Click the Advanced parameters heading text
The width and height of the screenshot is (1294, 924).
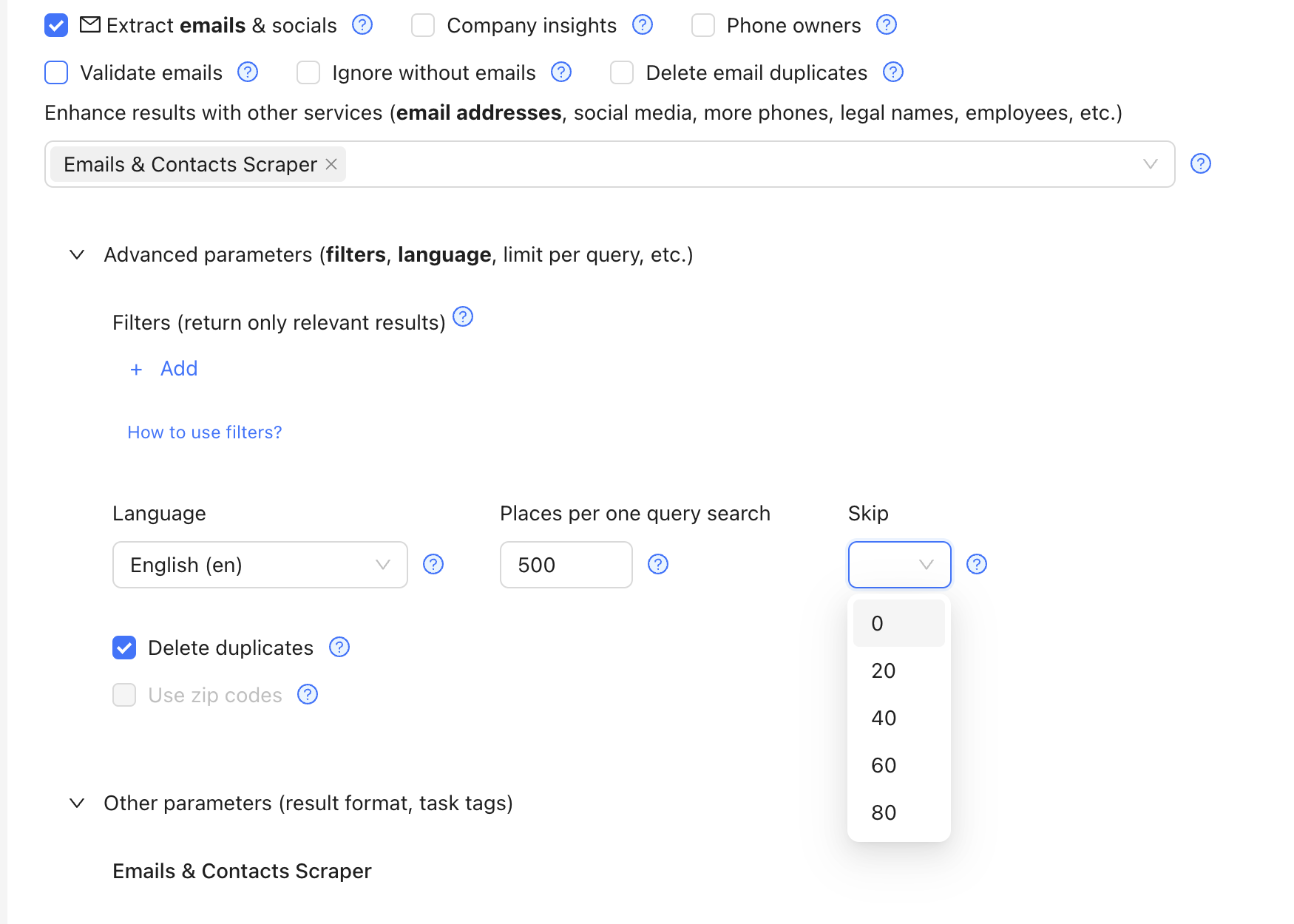(x=399, y=255)
